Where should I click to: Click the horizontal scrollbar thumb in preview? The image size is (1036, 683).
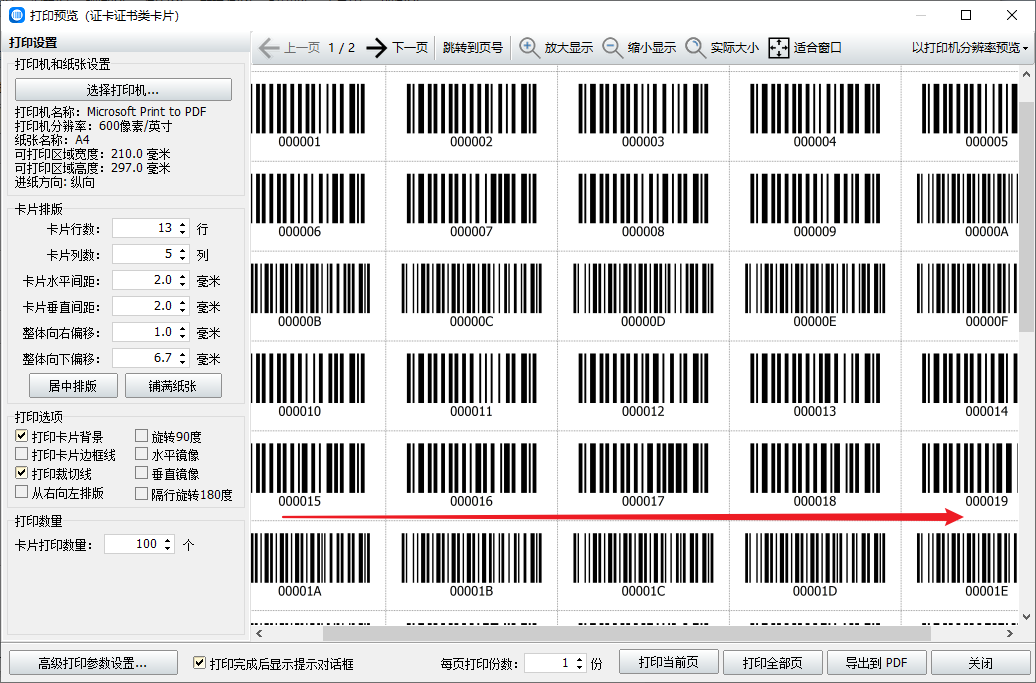click(626, 633)
